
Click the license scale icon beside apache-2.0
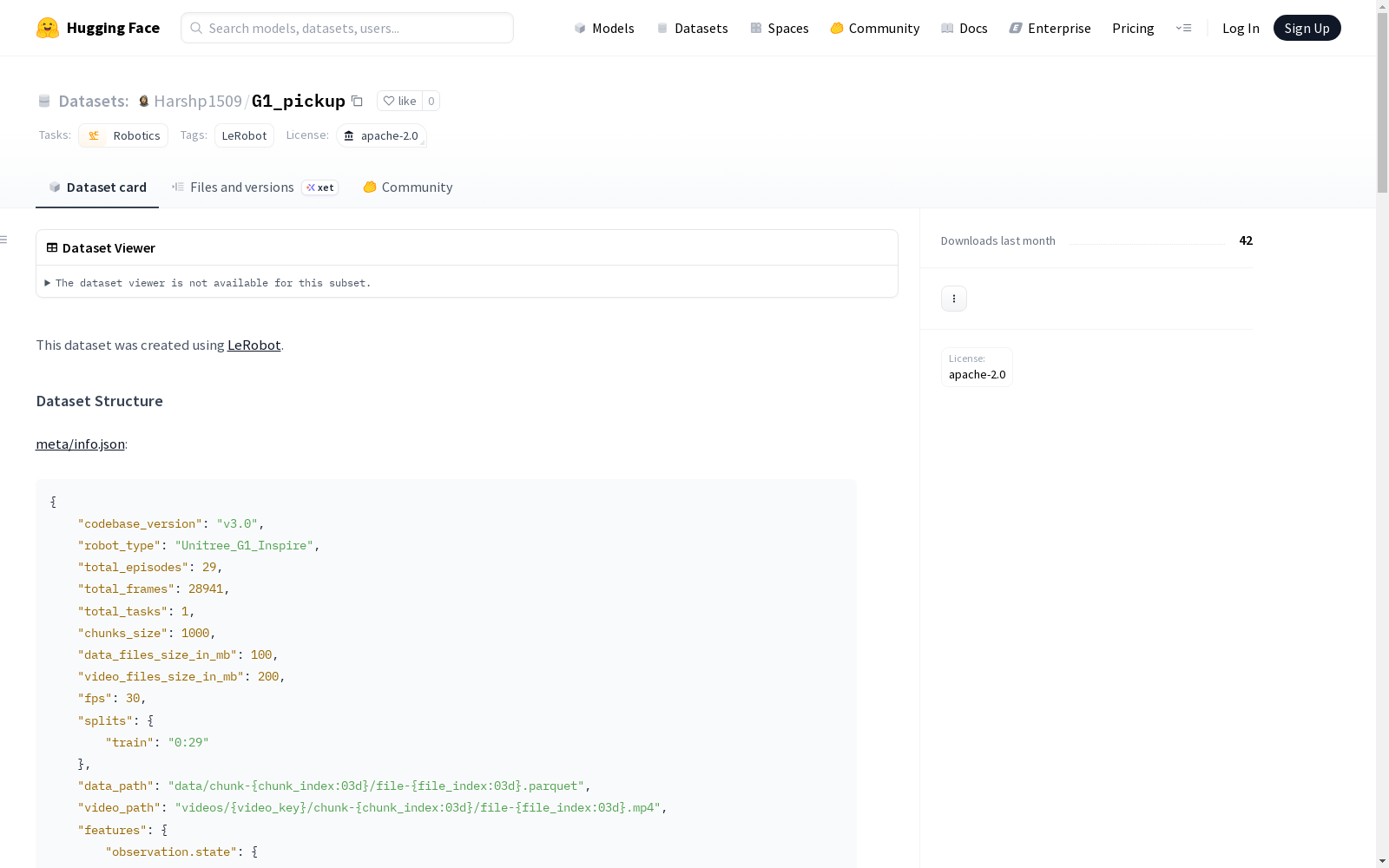pyautogui.click(x=349, y=135)
